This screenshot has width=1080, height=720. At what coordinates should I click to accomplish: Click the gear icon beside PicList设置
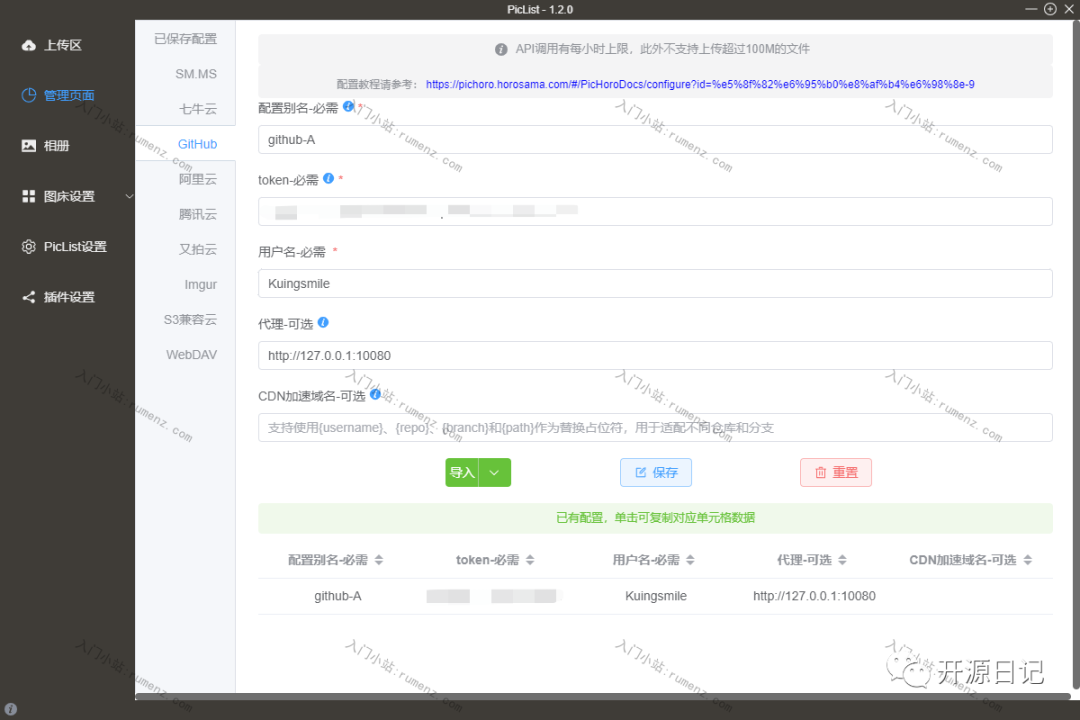[28, 247]
